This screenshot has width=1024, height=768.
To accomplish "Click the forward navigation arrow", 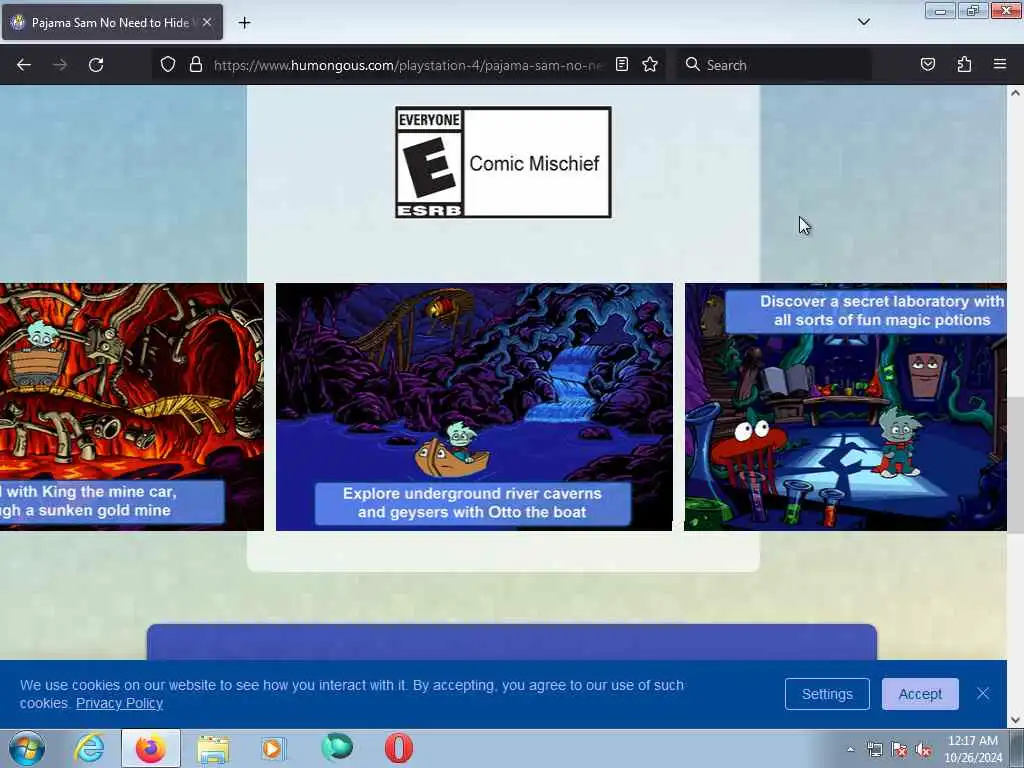I will pos(59,65).
